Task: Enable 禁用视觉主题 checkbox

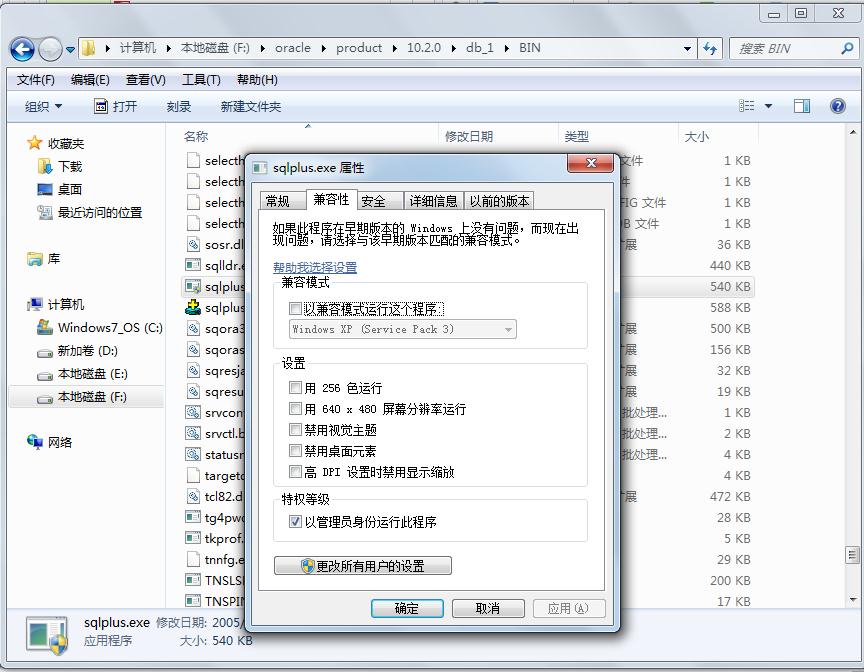Action: point(295,429)
